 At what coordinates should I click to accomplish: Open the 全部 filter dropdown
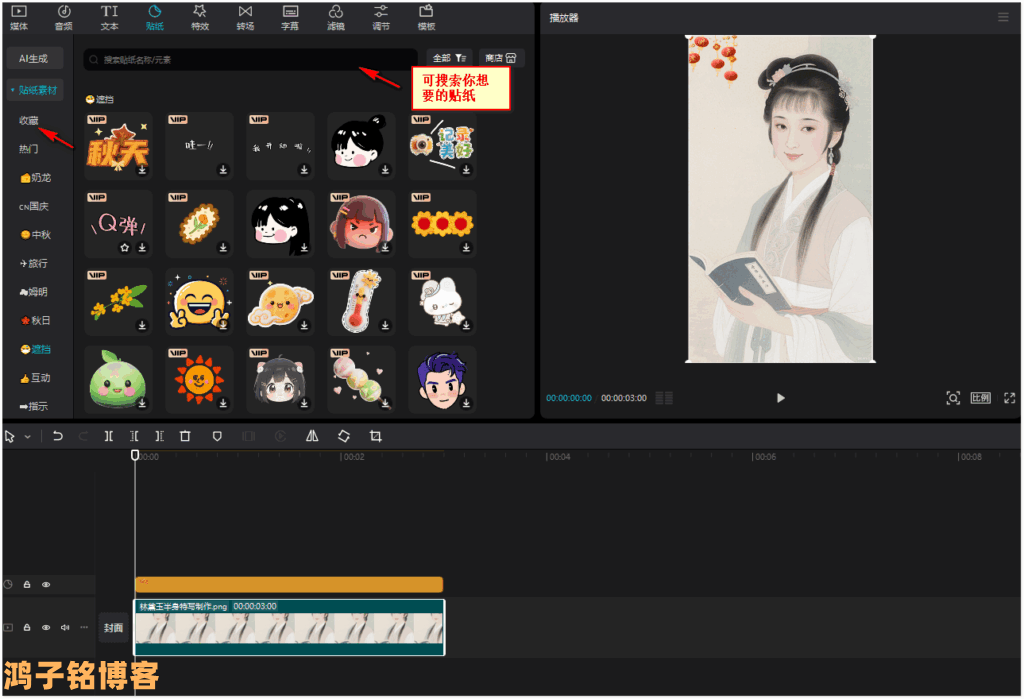(x=449, y=59)
